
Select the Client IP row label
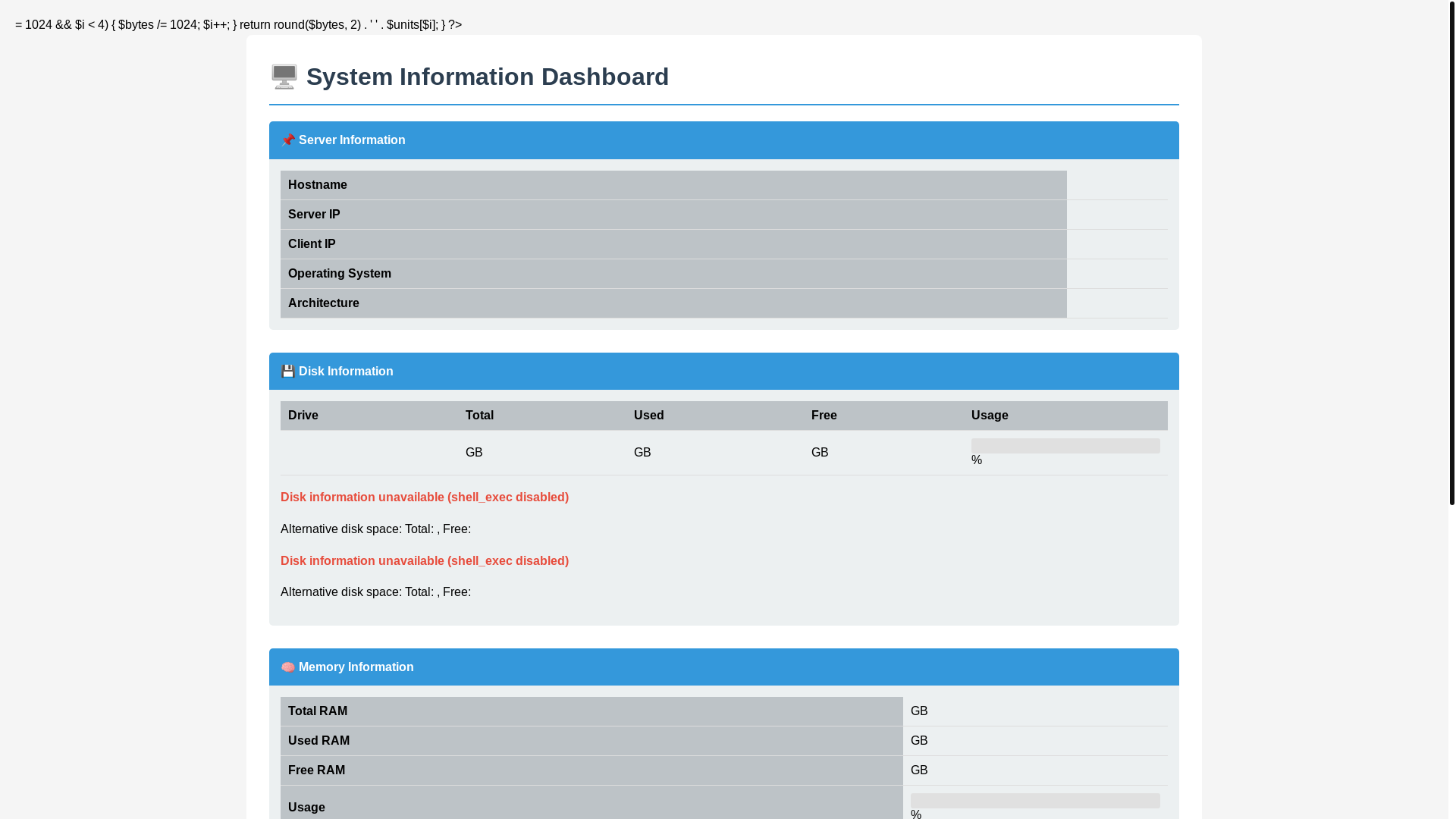(x=312, y=244)
